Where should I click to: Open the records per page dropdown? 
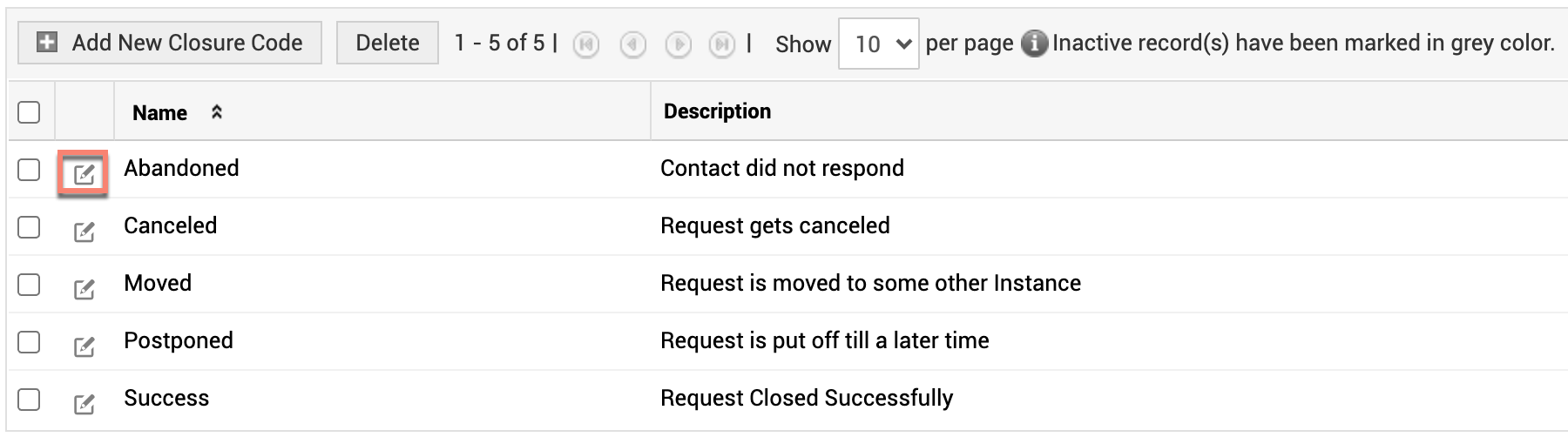pos(878,44)
